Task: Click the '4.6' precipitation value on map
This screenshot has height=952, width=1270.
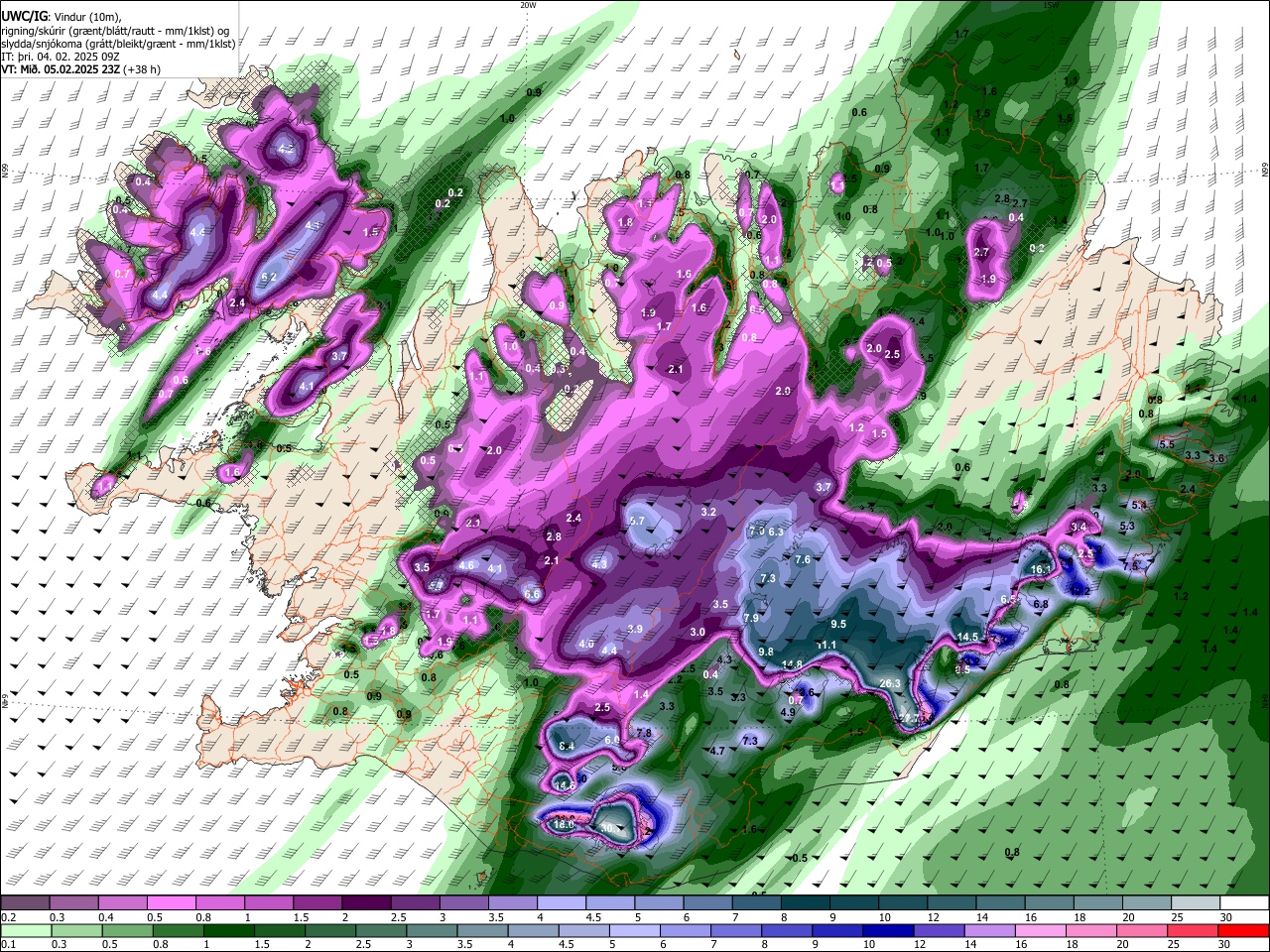Action: point(467,565)
